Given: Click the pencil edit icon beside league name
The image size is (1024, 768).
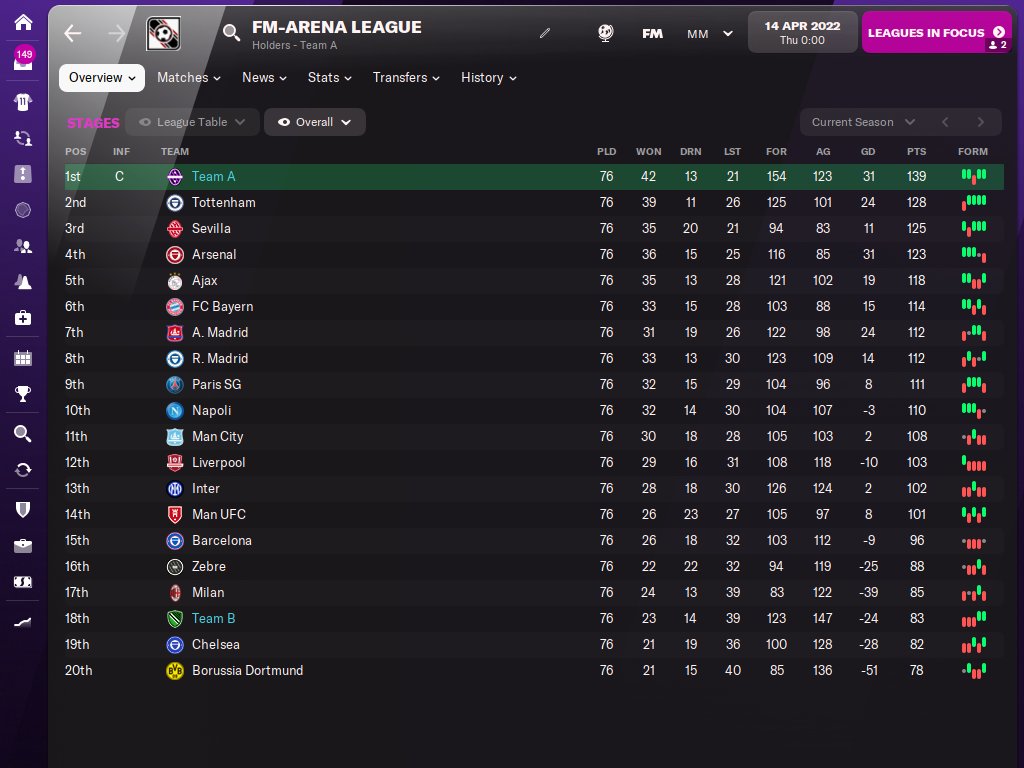Looking at the screenshot, I should pyautogui.click(x=545, y=33).
